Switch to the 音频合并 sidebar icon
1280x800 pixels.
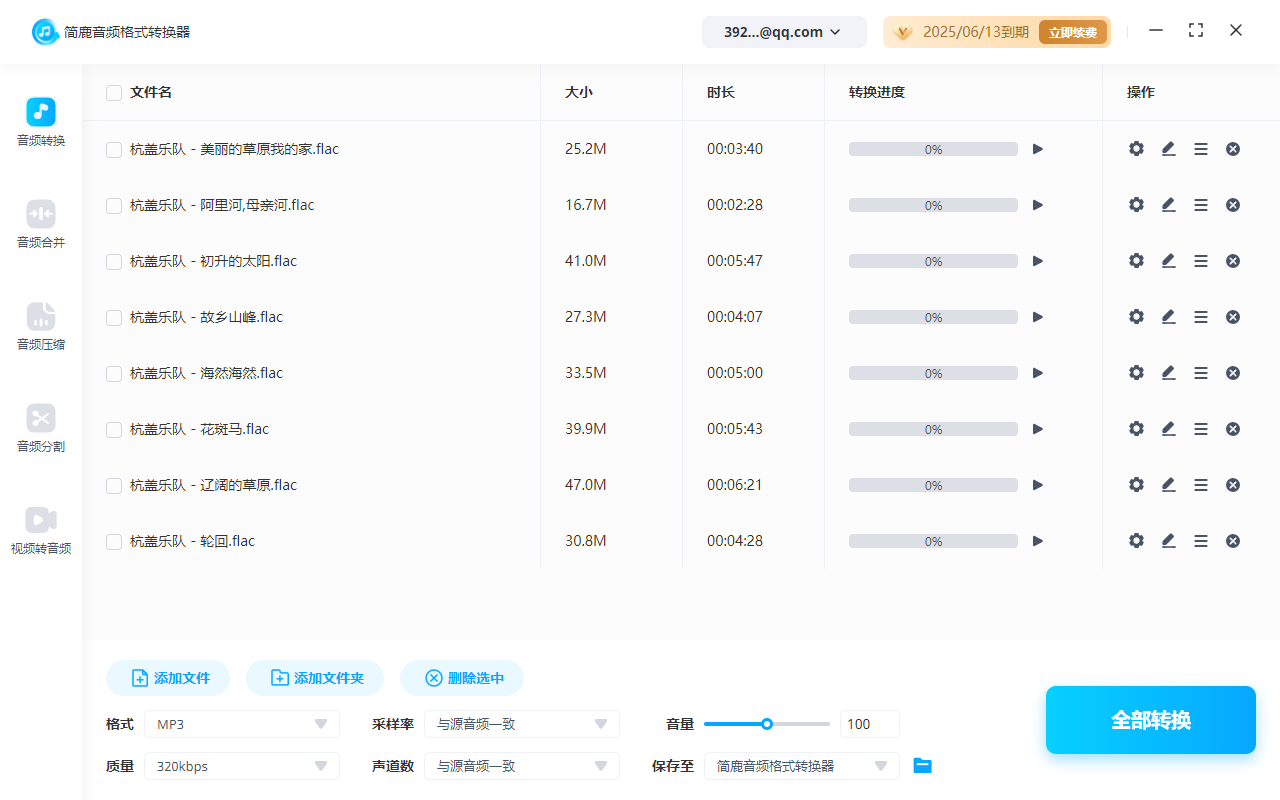tap(40, 222)
